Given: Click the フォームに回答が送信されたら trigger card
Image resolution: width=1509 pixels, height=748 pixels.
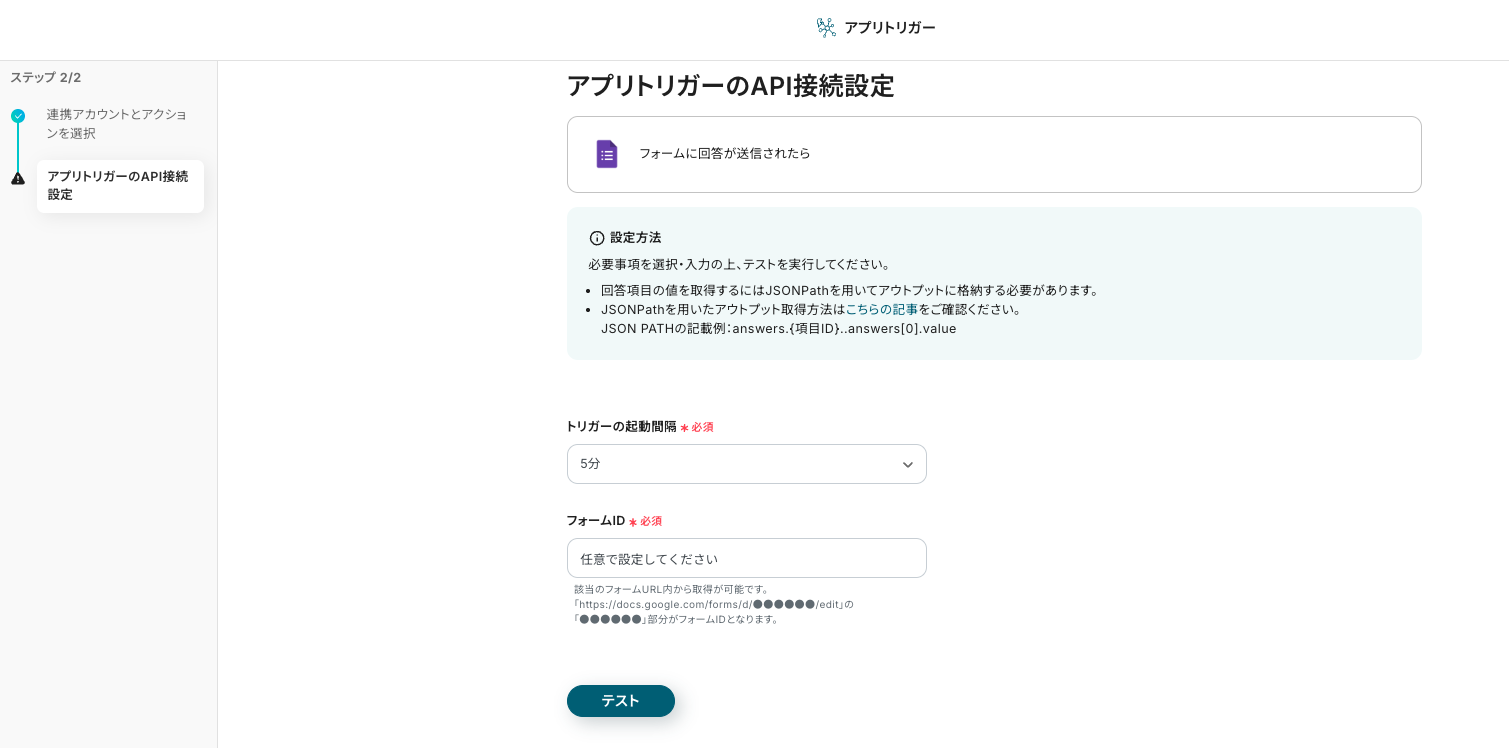Looking at the screenshot, I should (x=993, y=154).
